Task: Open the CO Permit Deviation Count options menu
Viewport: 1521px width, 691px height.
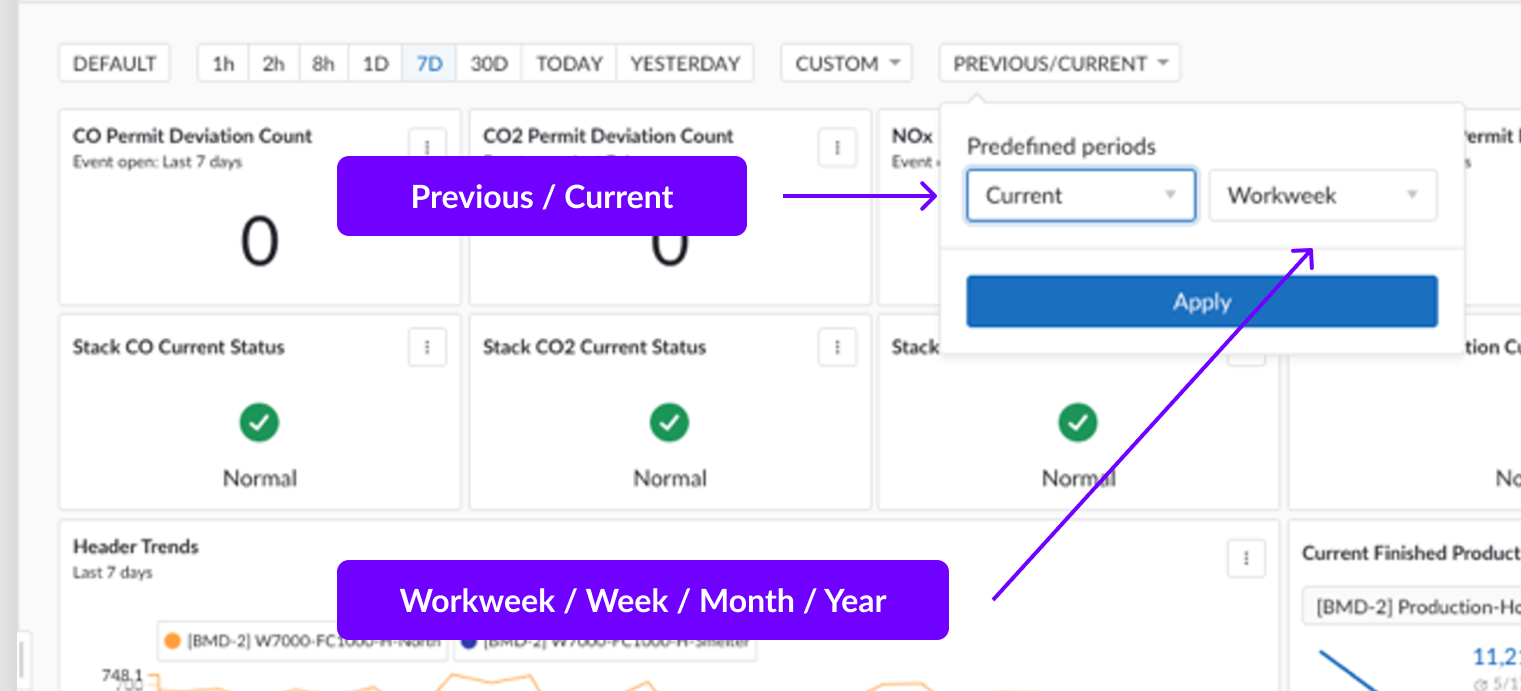Action: [x=427, y=147]
